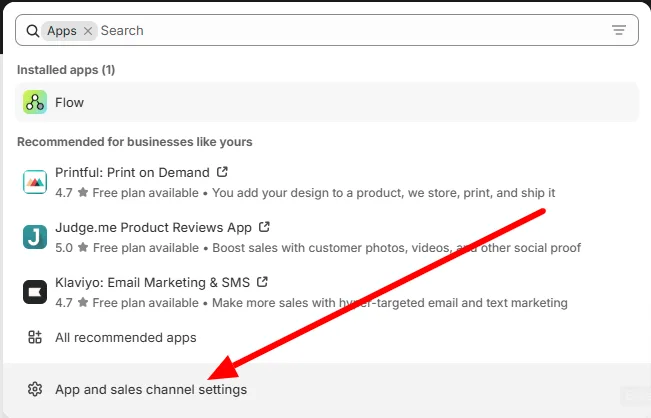Click the magnifying glass search icon
This screenshot has width=651, height=418.
(32, 31)
